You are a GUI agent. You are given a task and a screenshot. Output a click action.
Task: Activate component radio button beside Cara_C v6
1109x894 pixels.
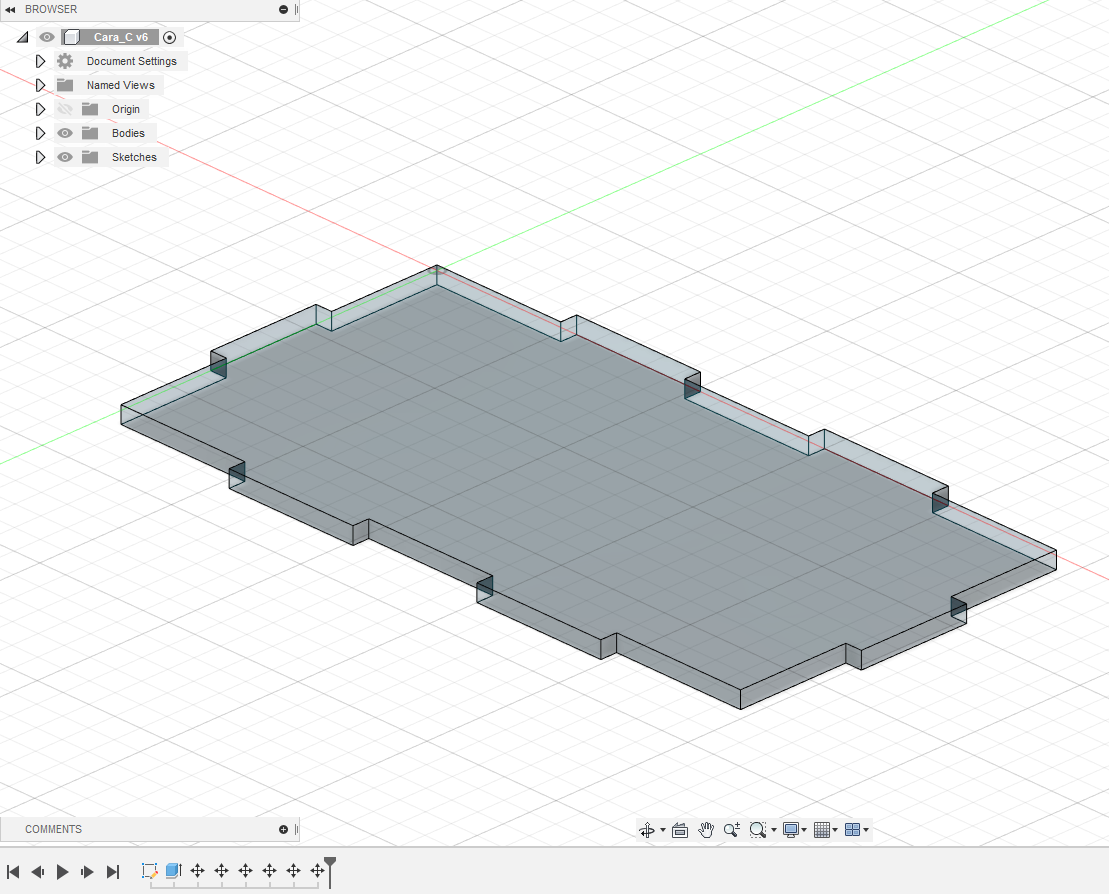[169, 37]
